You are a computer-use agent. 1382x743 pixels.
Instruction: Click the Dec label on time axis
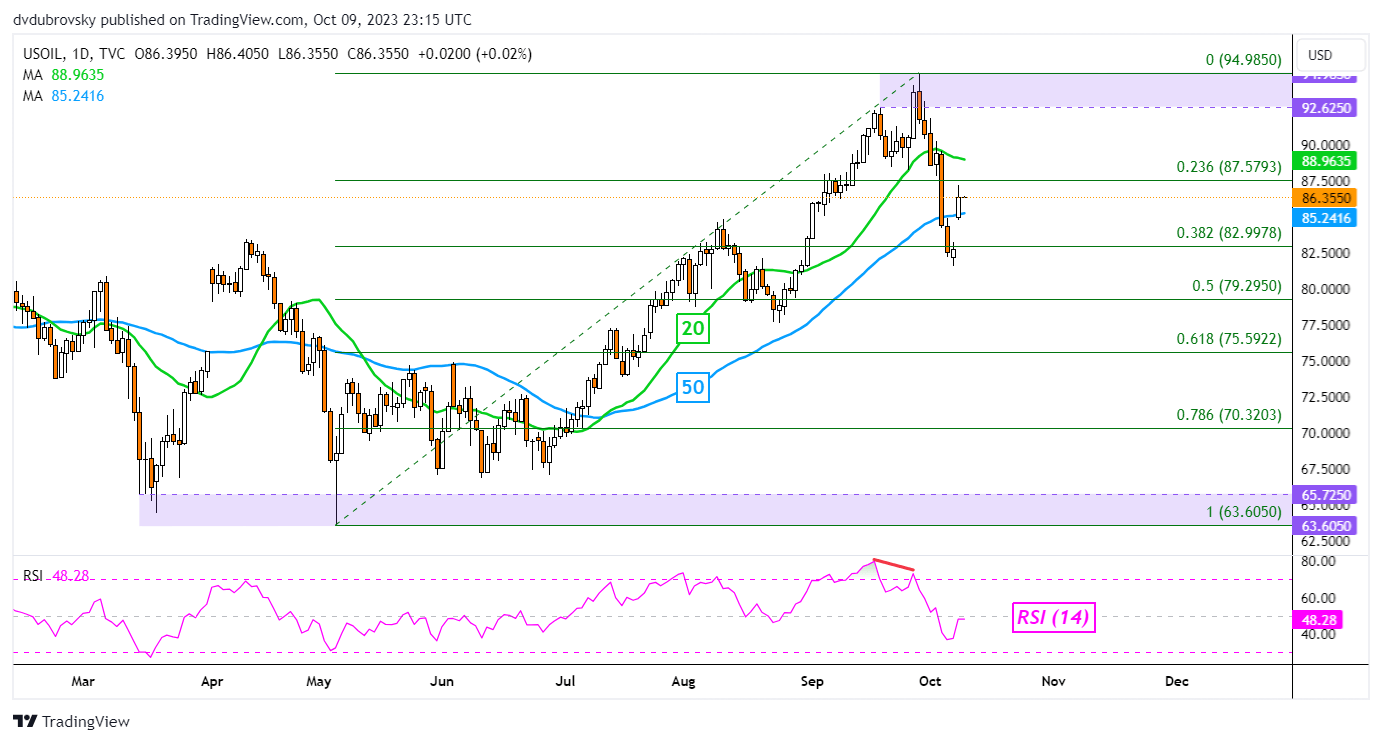(x=1177, y=681)
